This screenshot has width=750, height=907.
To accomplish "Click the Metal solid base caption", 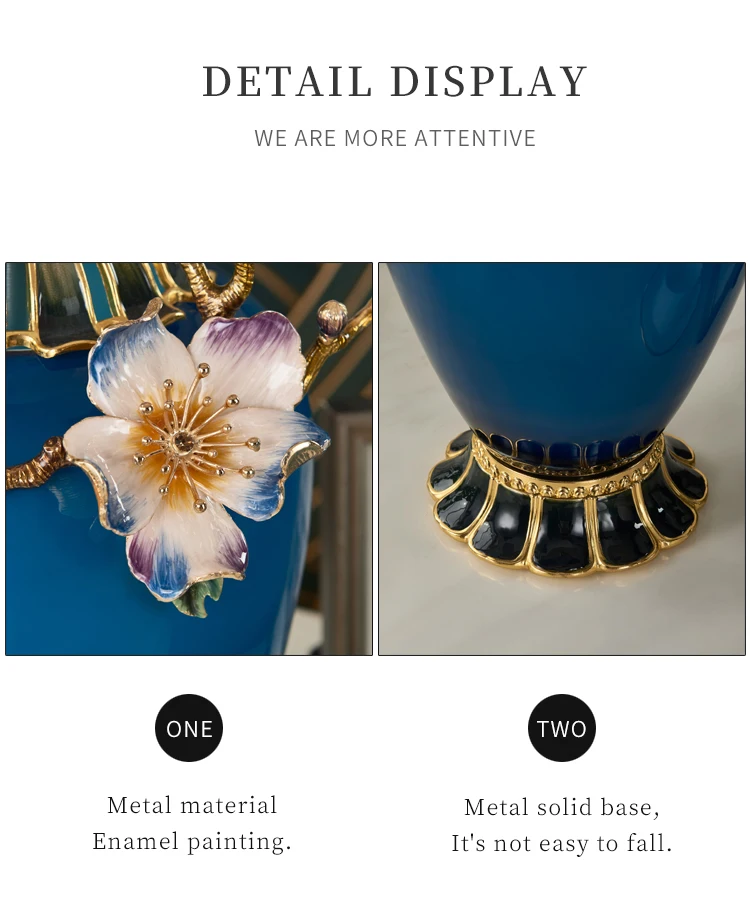I will tap(561, 808).
